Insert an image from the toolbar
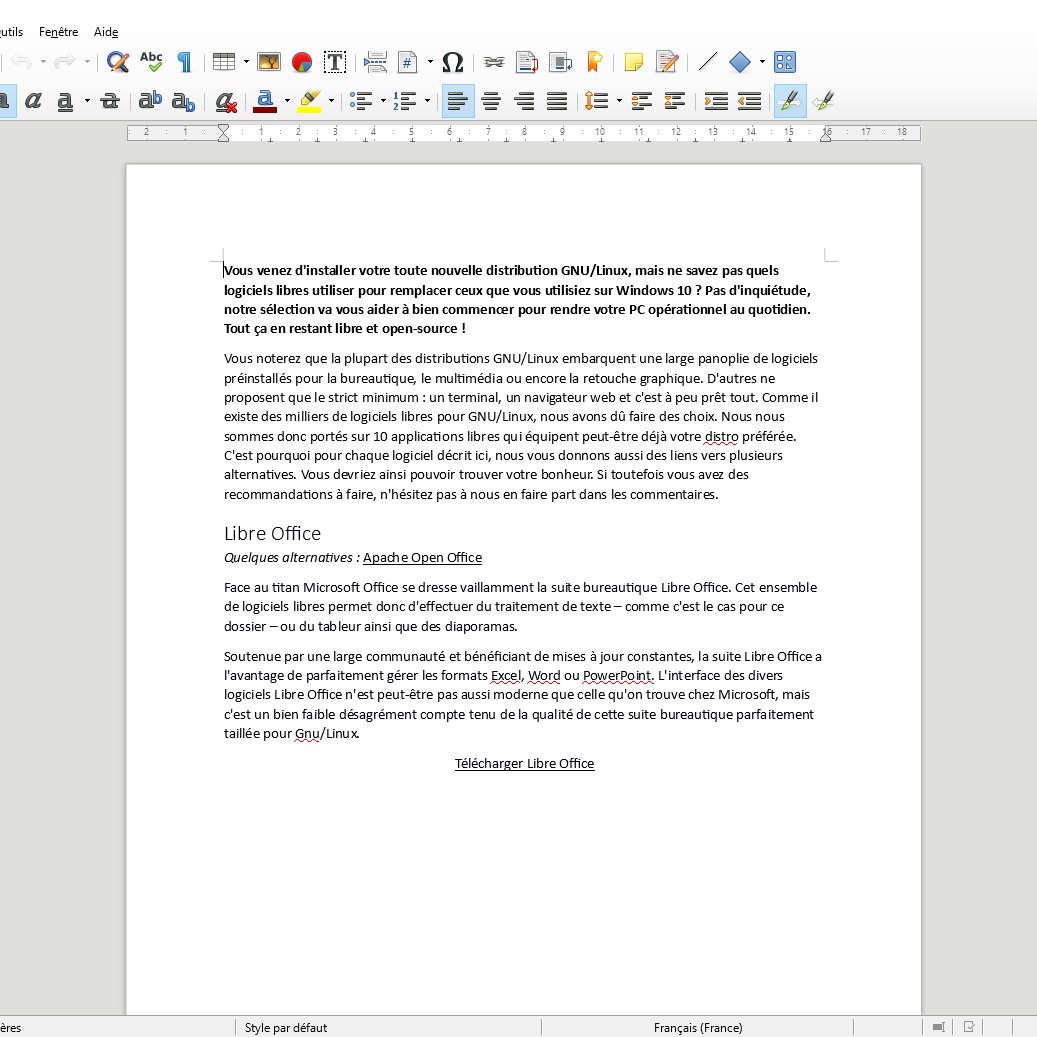 click(x=269, y=62)
